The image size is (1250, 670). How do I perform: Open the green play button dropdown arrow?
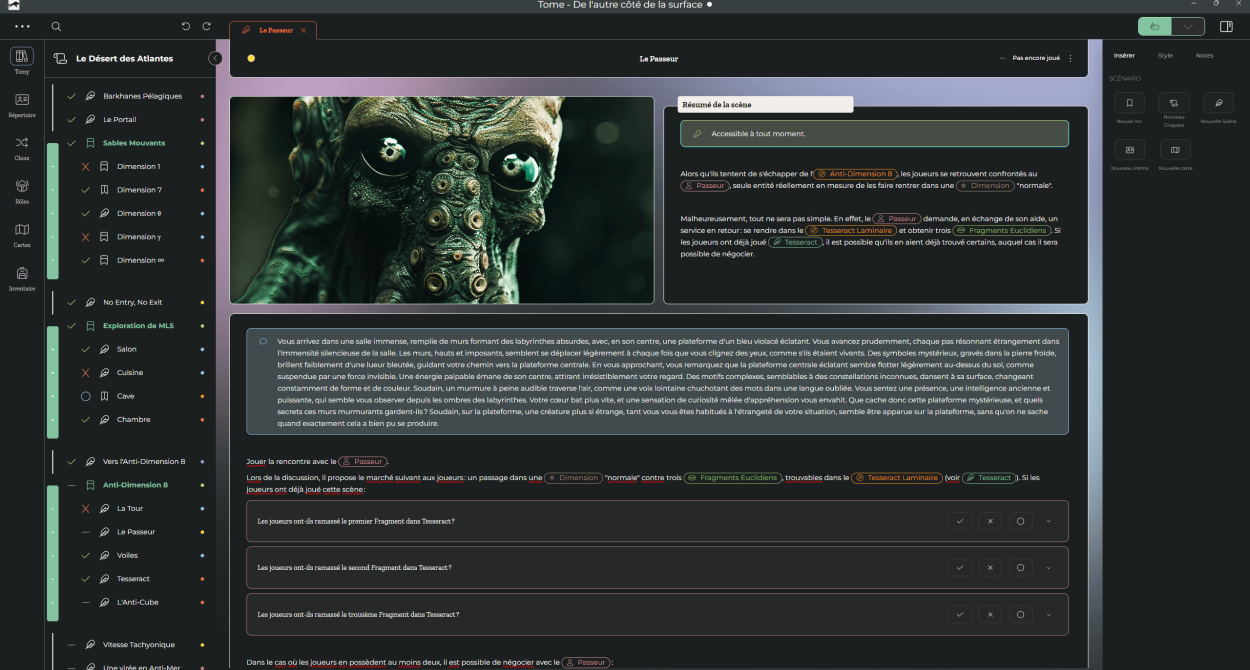point(1187,27)
